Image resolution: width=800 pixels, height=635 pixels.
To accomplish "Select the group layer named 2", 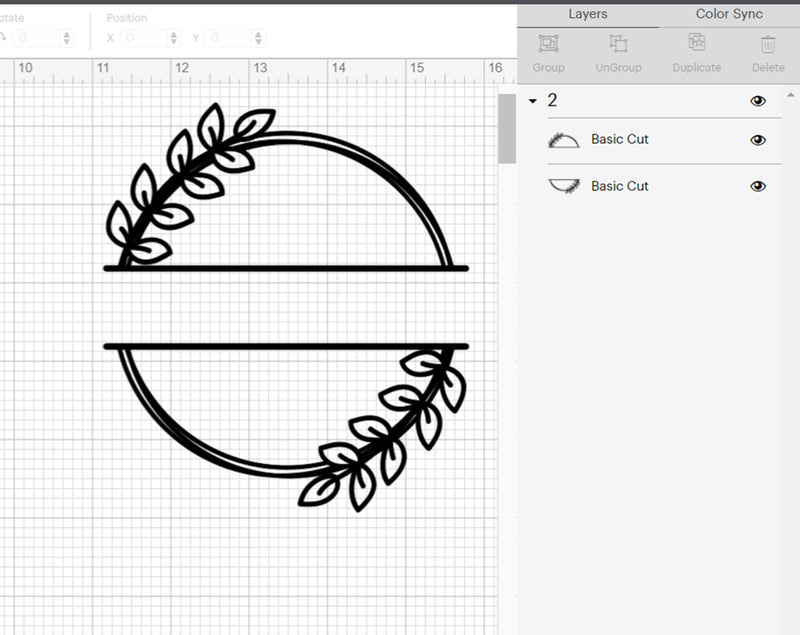I will click(x=552, y=100).
